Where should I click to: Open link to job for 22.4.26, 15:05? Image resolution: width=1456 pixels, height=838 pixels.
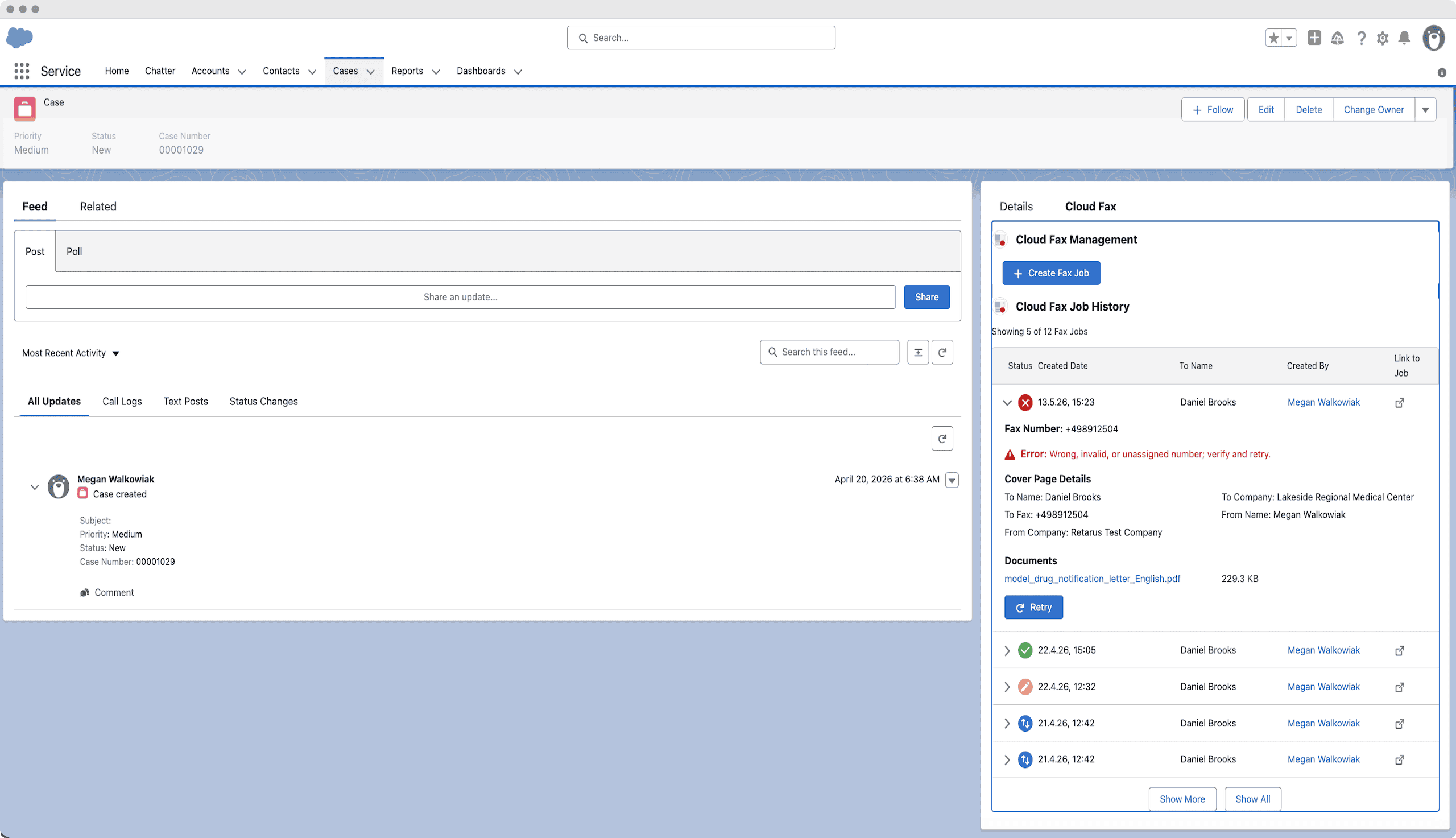1400,651
